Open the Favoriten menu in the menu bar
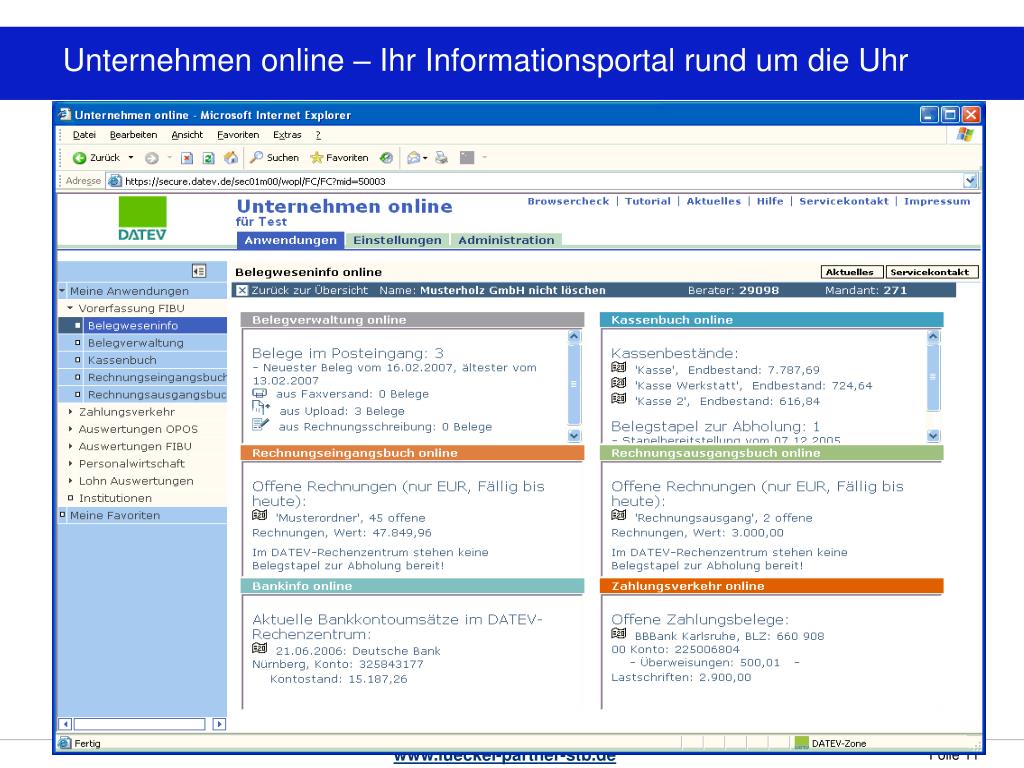1024x768 pixels. [x=238, y=135]
